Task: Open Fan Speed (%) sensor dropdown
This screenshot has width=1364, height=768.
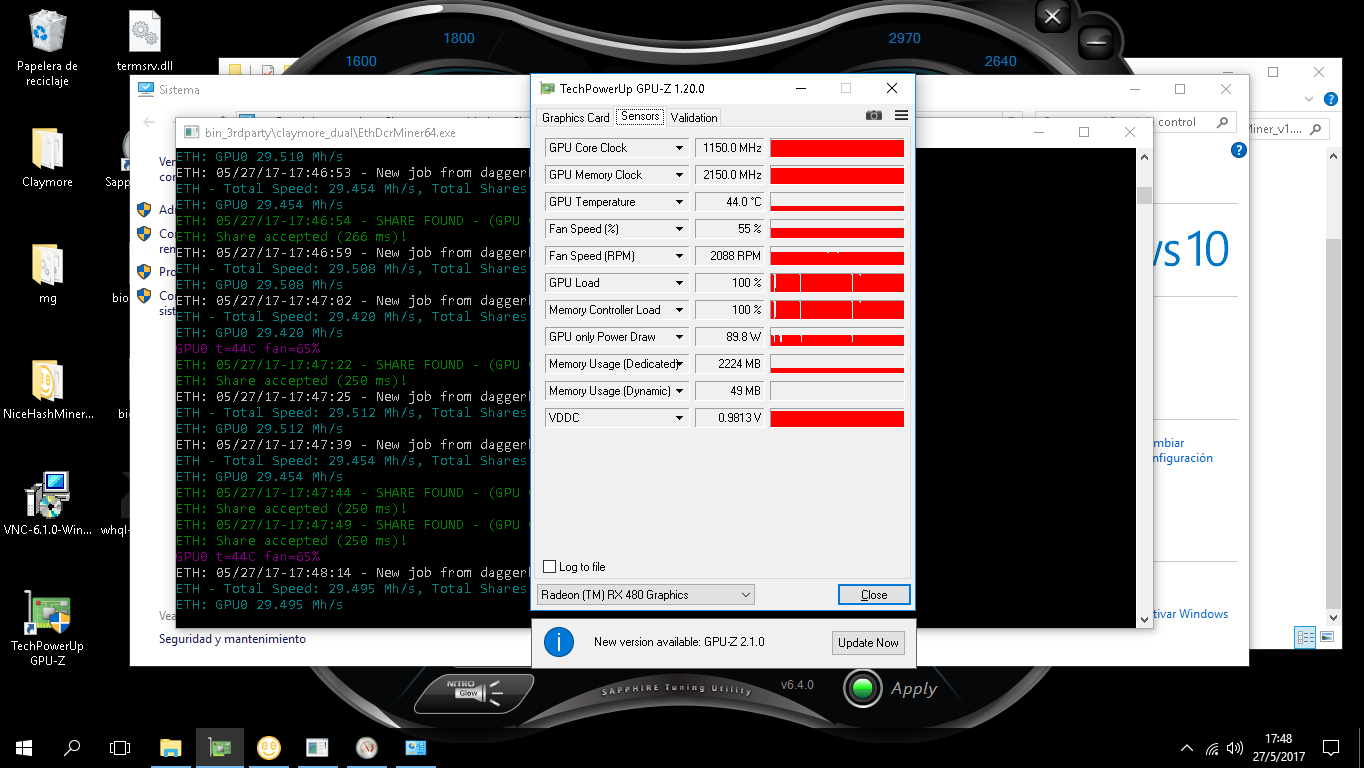Action: point(679,229)
